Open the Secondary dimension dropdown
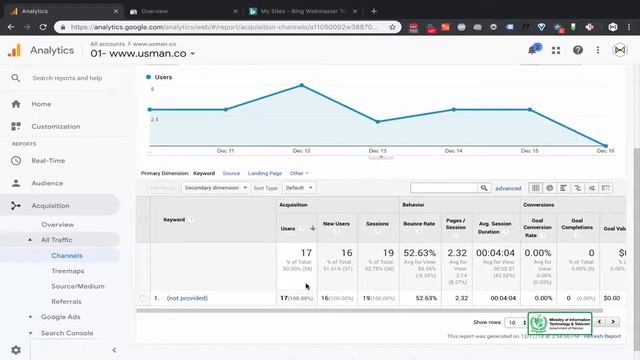Viewport: 640px width, 360px height. point(216,188)
